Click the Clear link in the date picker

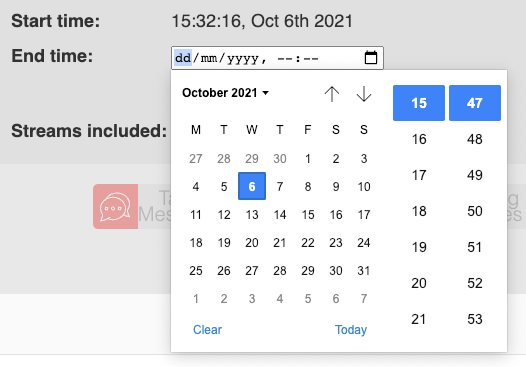click(x=207, y=330)
